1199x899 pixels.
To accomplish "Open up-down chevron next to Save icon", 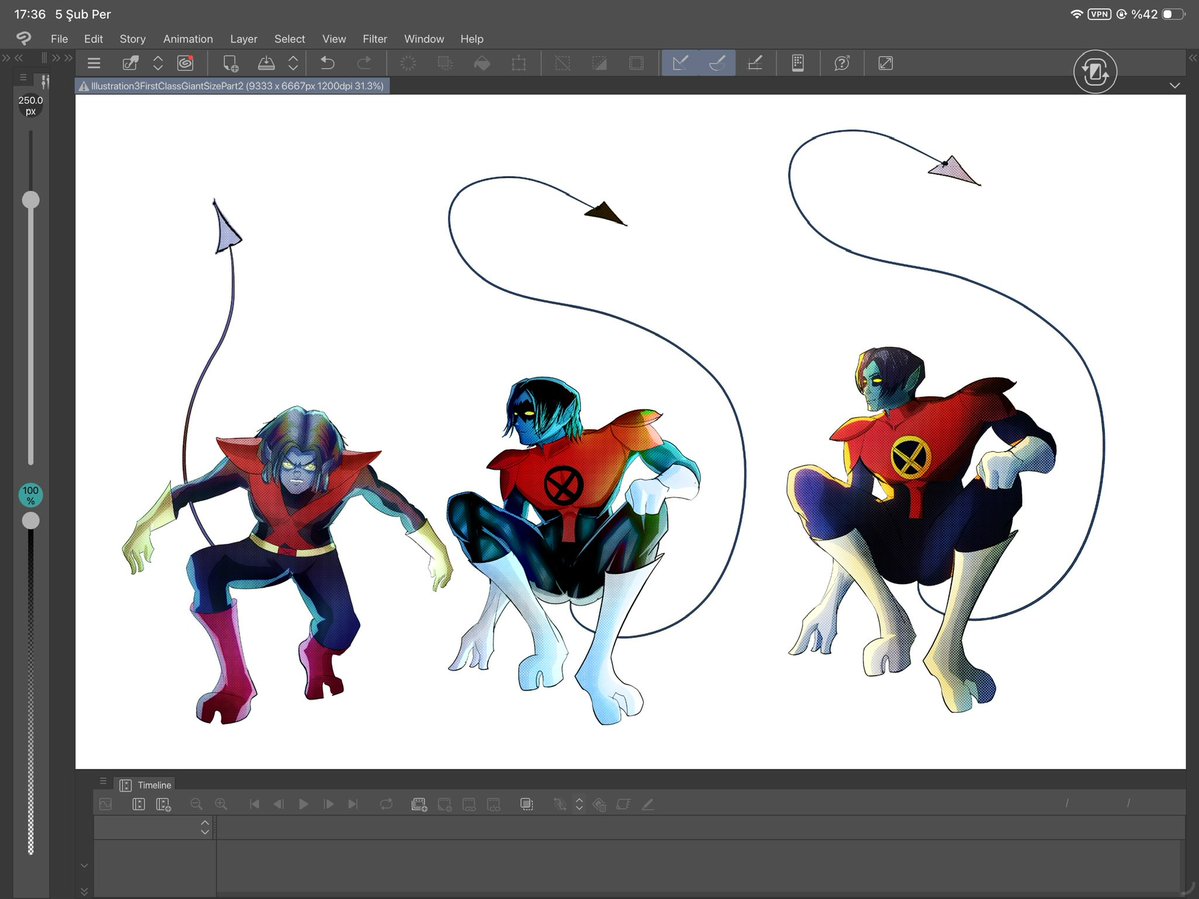I will tap(293, 63).
